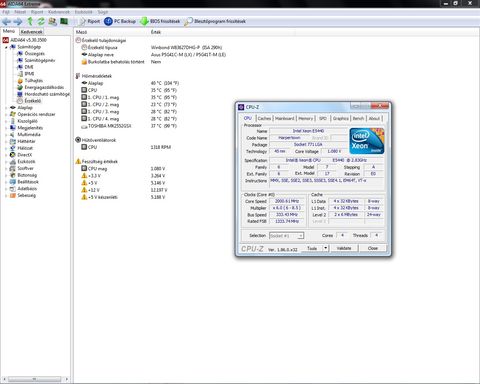Open the Súgó menu
This screenshot has width=480, height=384.
[x=103, y=12]
